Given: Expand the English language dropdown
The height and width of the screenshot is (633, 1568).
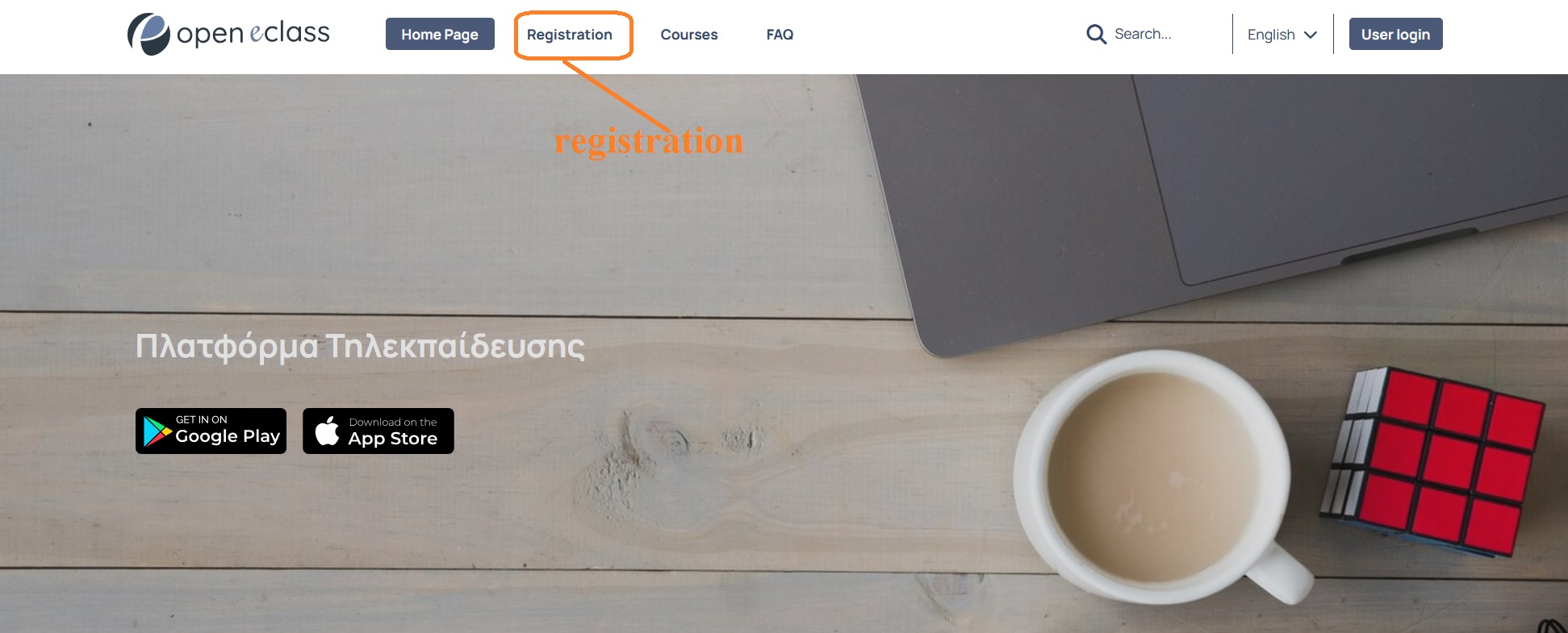Looking at the screenshot, I should coord(1282,35).
